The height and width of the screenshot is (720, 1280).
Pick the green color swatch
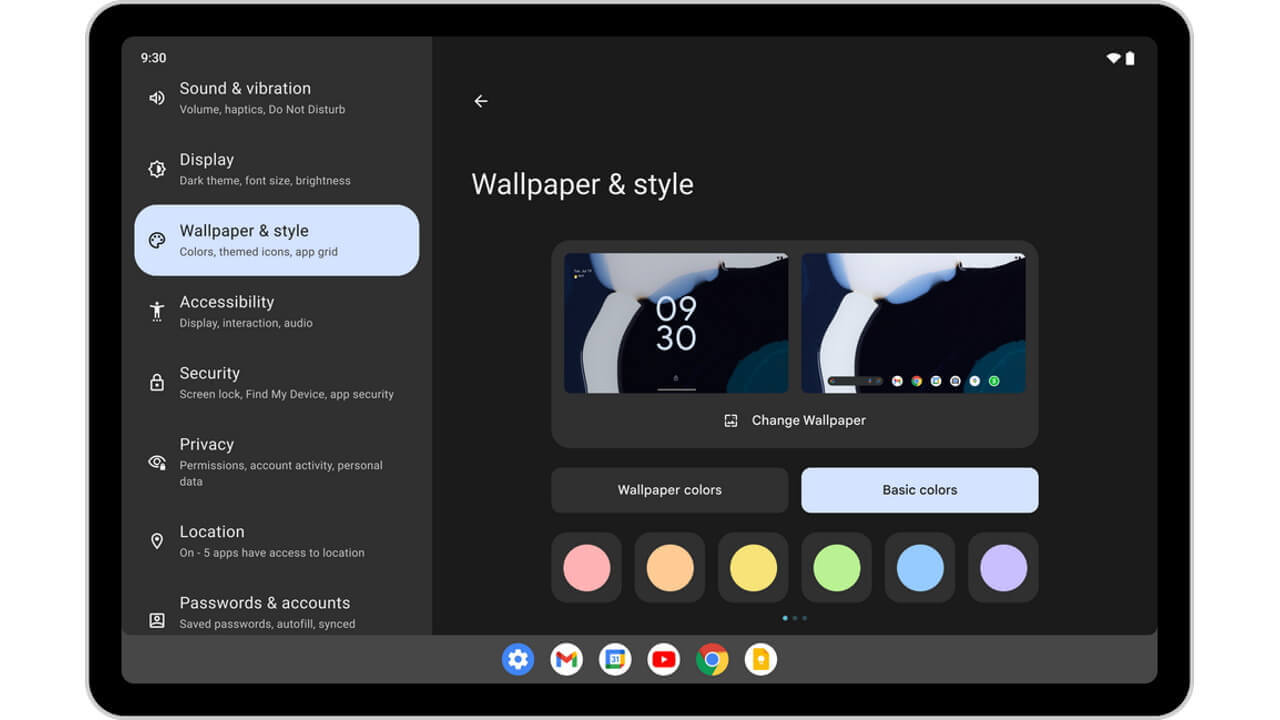click(836, 568)
